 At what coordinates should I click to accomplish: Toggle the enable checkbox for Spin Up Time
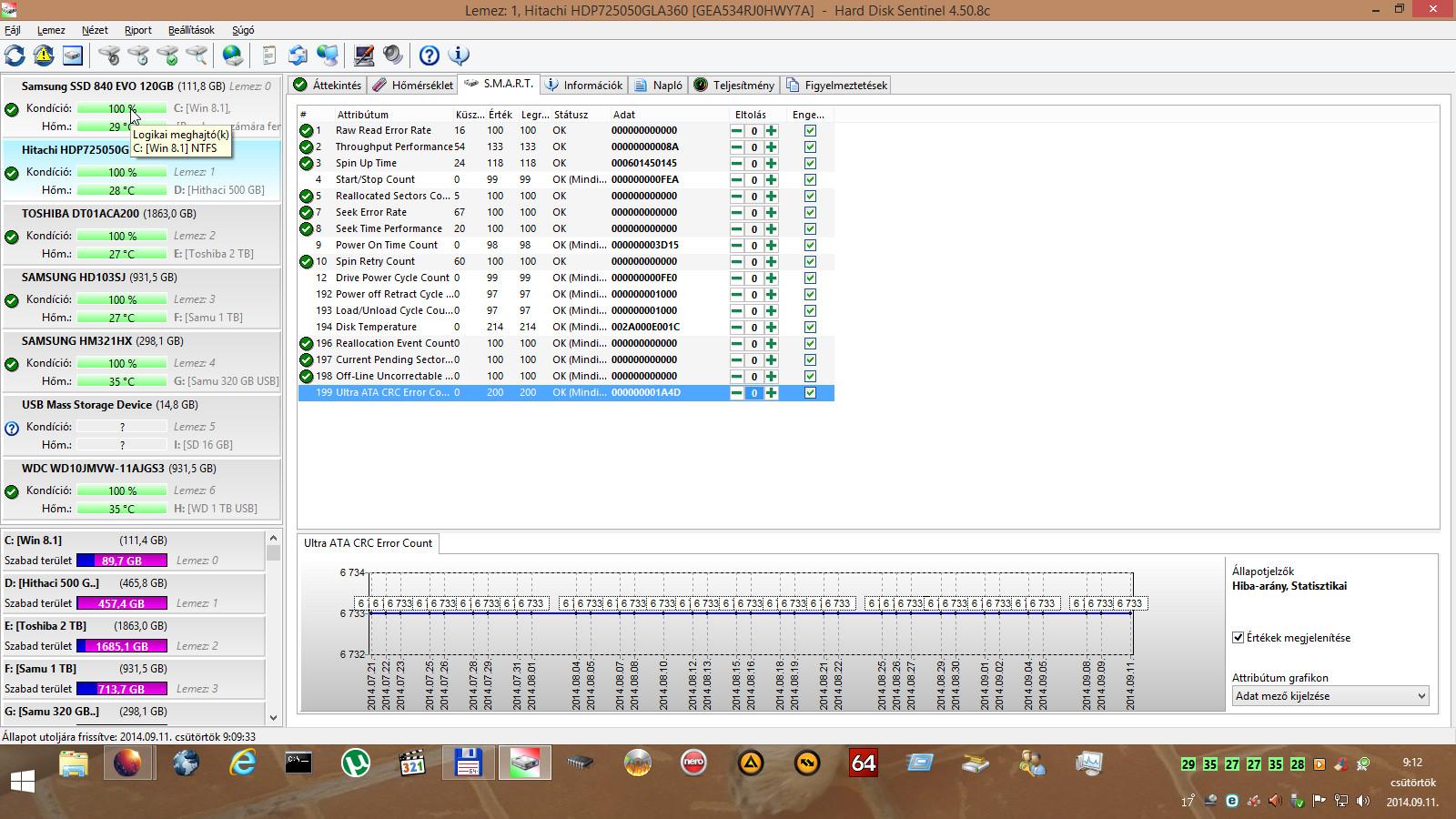(810, 164)
